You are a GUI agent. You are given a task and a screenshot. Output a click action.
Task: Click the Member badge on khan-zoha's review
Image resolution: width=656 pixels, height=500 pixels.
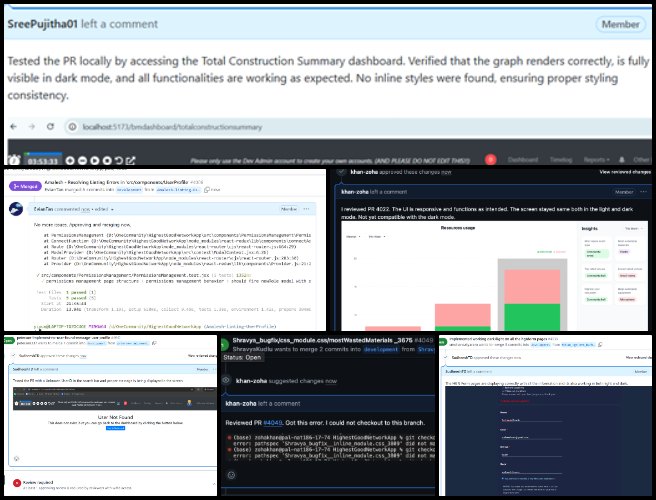[x=625, y=191]
